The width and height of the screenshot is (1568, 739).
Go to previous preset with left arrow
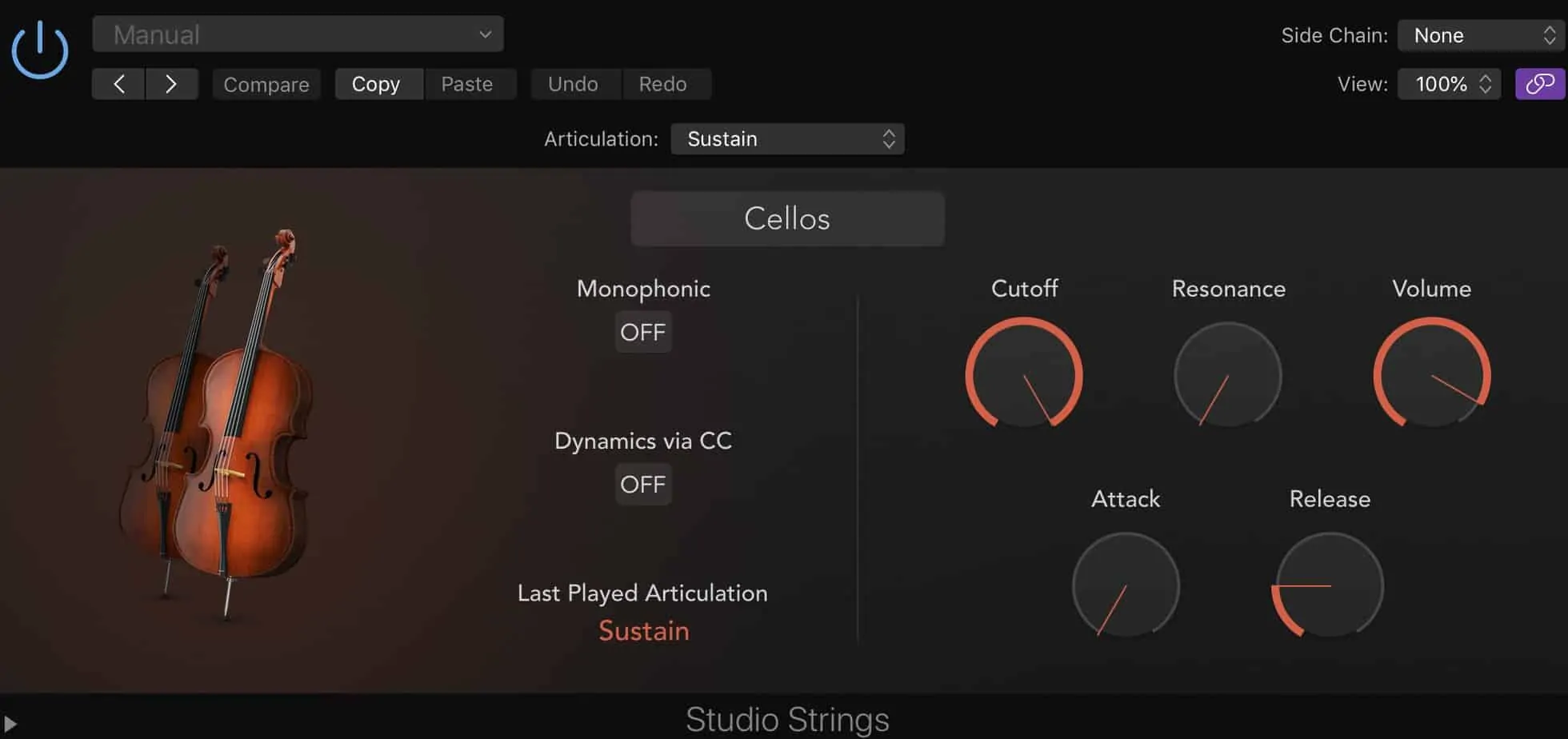118,84
